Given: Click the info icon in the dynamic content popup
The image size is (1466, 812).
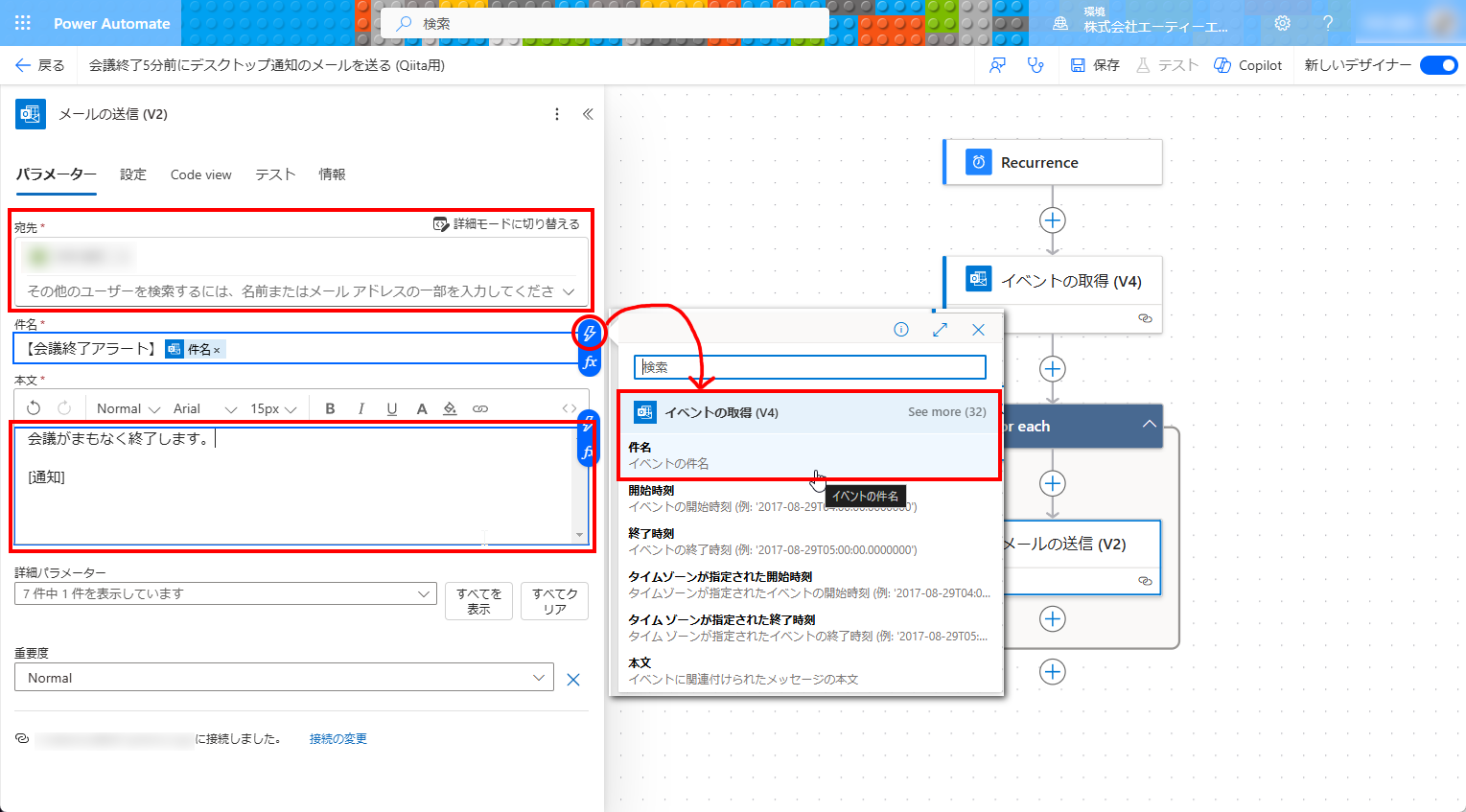Looking at the screenshot, I should [x=900, y=329].
